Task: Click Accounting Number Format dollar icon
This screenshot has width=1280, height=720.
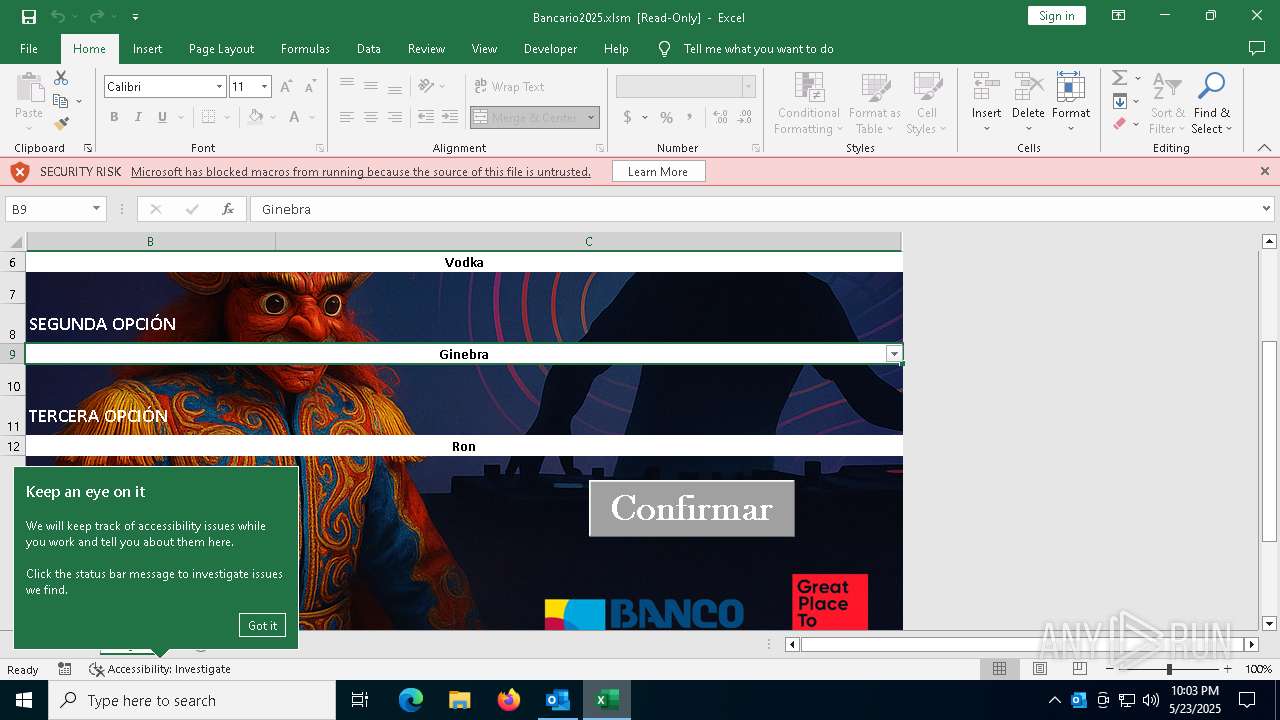Action: click(627, 117)
